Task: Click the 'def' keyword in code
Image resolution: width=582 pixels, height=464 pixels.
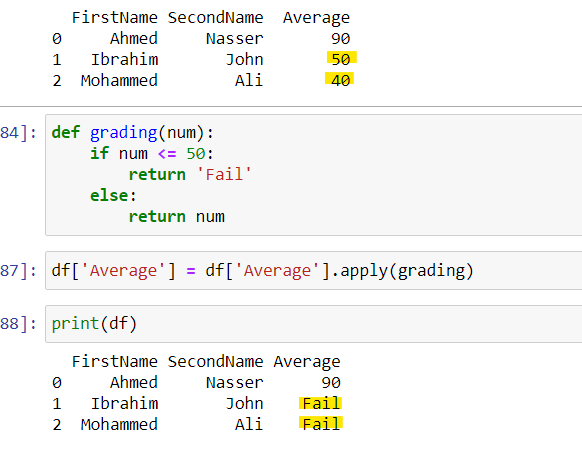Action: (66, 133)
